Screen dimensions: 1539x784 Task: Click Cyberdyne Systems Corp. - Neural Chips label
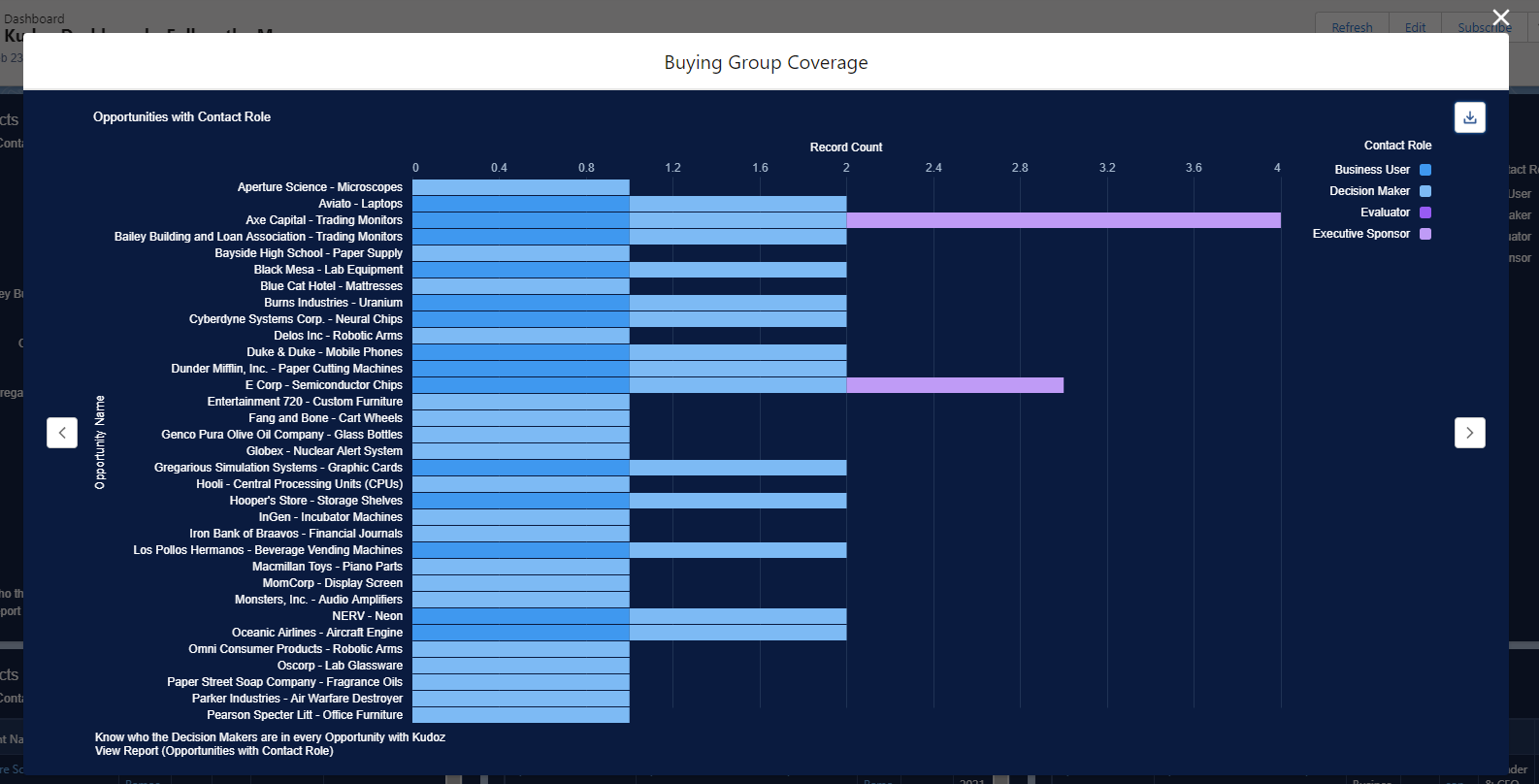pyautogui.click(x=296, y=319)
